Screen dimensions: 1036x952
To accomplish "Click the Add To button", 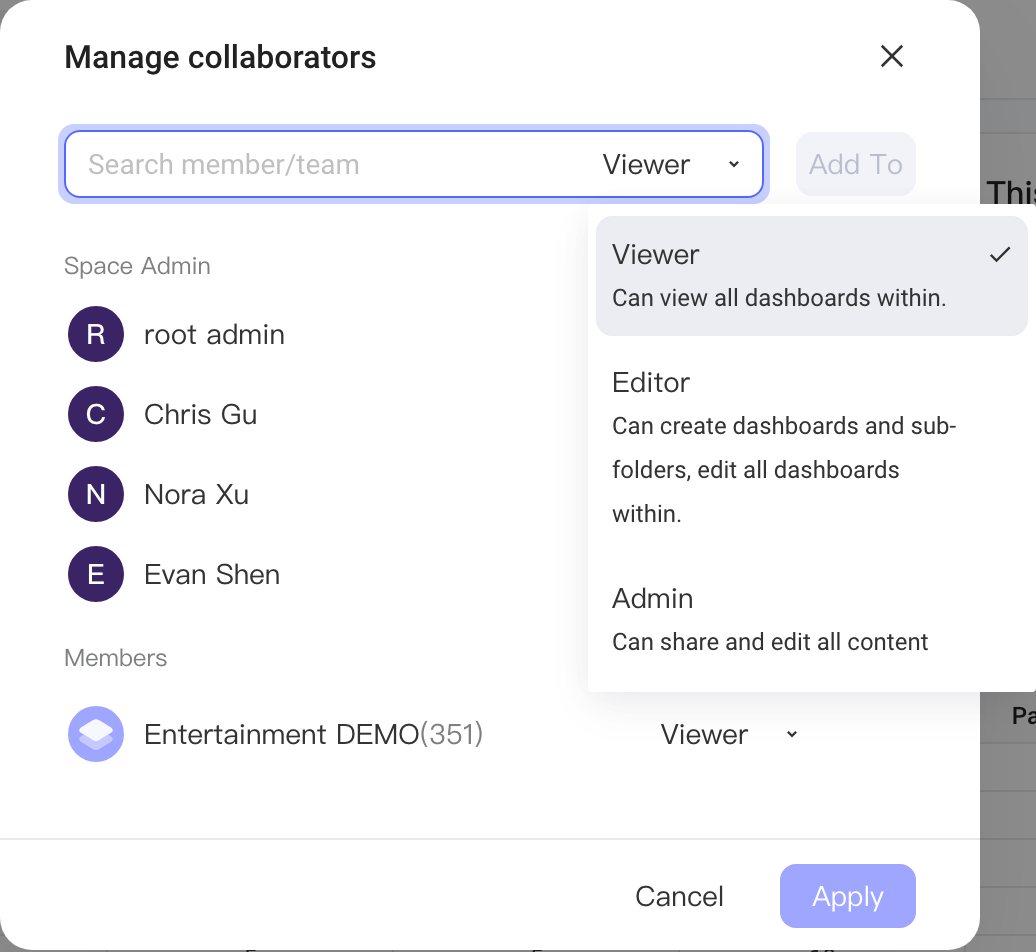I will click(x=856, y=165).
